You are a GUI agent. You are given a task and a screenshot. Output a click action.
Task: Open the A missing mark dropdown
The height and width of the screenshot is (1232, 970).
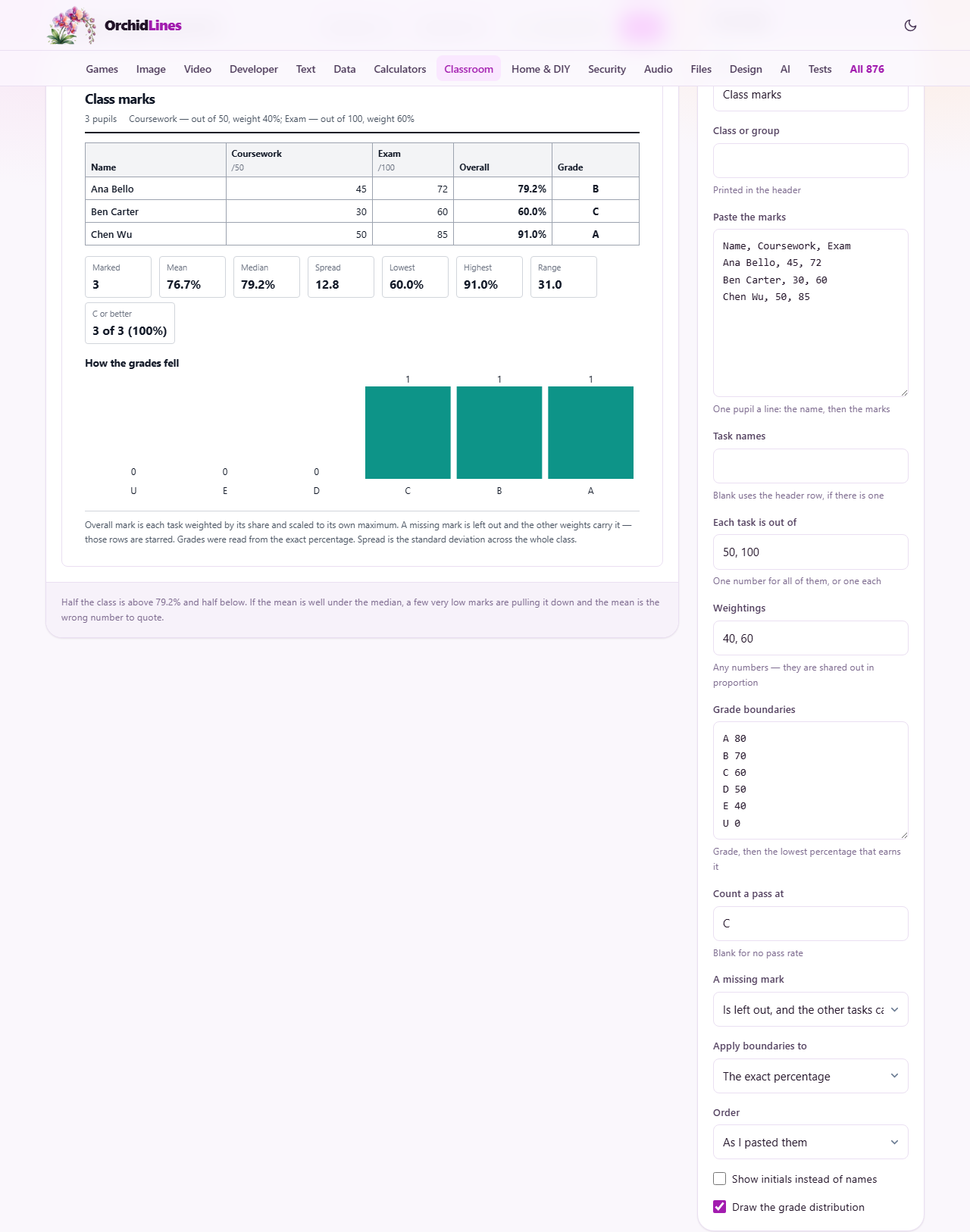click(811, 1009)
